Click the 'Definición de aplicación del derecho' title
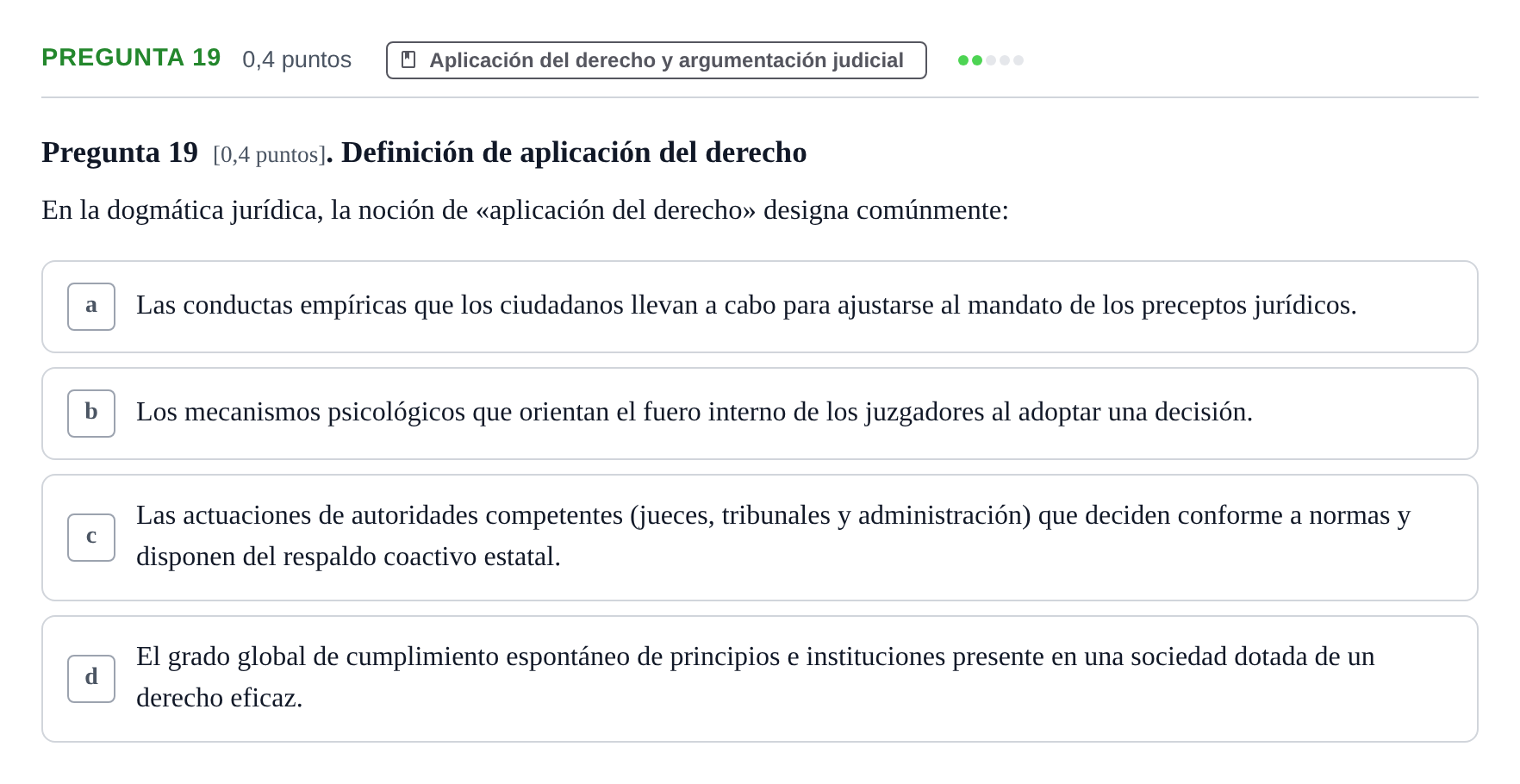This screenshot has width=1520, height=784. coord(574,152)
